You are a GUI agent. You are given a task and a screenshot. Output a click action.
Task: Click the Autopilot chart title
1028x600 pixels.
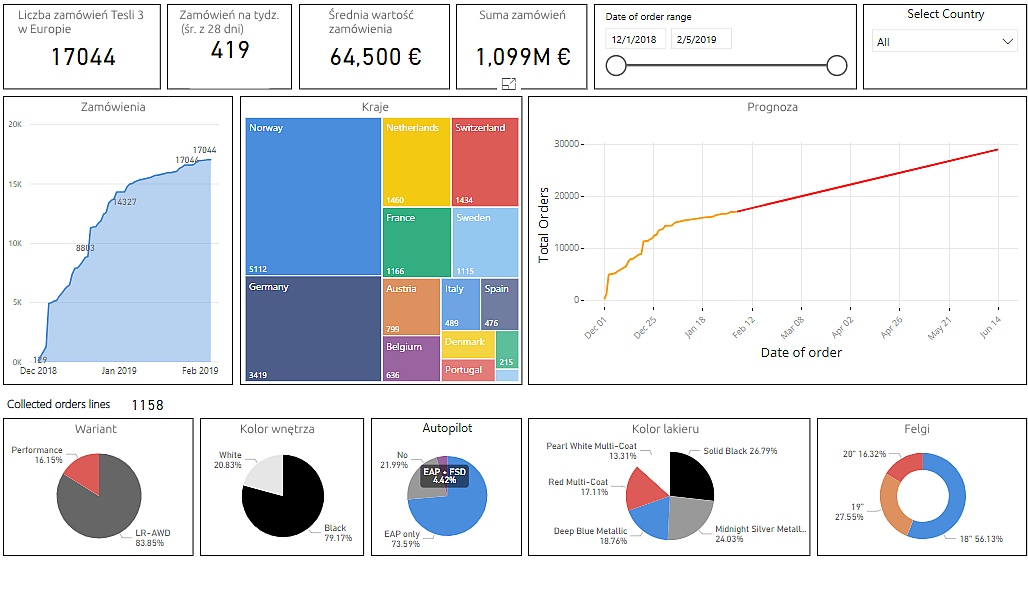447,428
